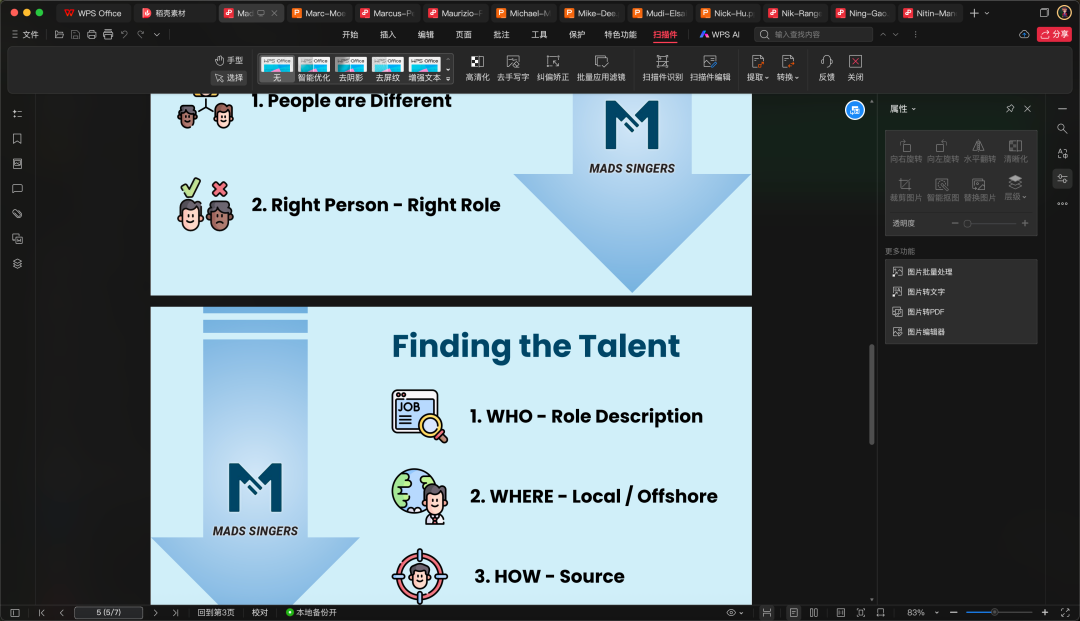Click the print icon in quick toolbar

point(92,34)
